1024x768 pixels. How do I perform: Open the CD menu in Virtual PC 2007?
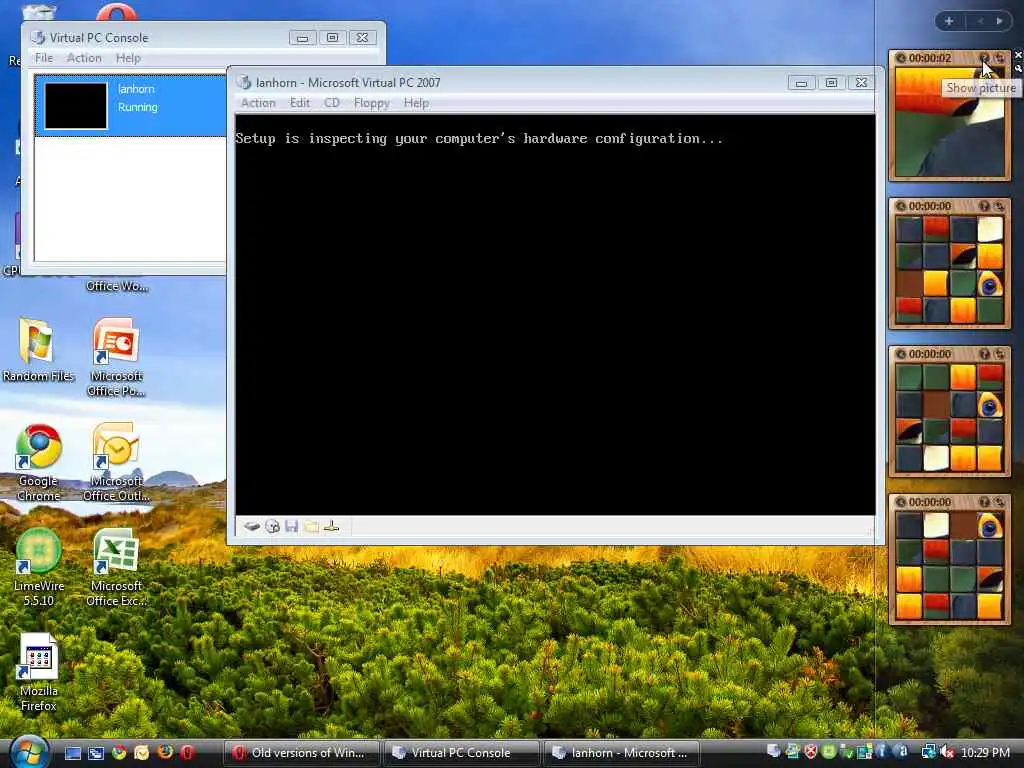pyautogui.click(x=332, y=103)
